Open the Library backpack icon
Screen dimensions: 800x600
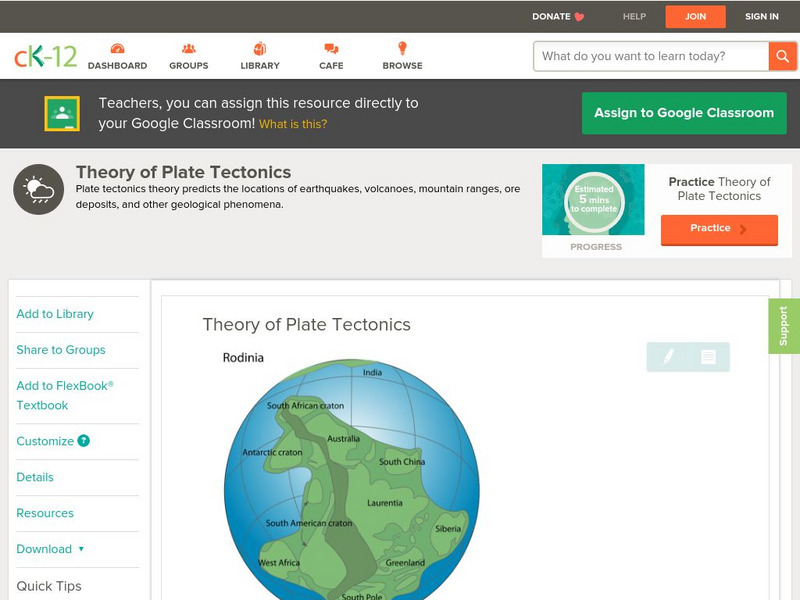(x=260, y=48)
